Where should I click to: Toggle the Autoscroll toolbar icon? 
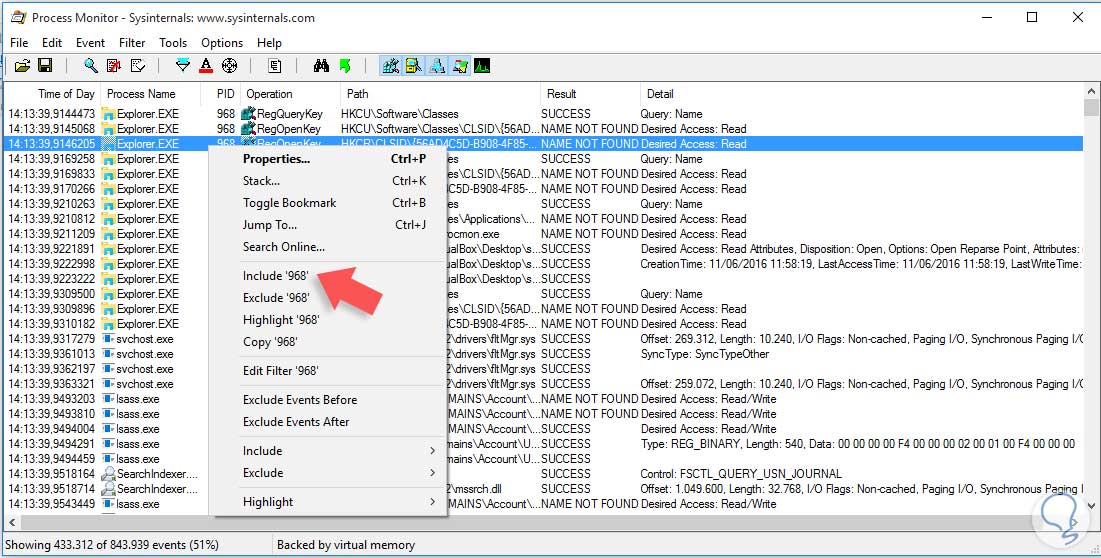click(114, 66)
